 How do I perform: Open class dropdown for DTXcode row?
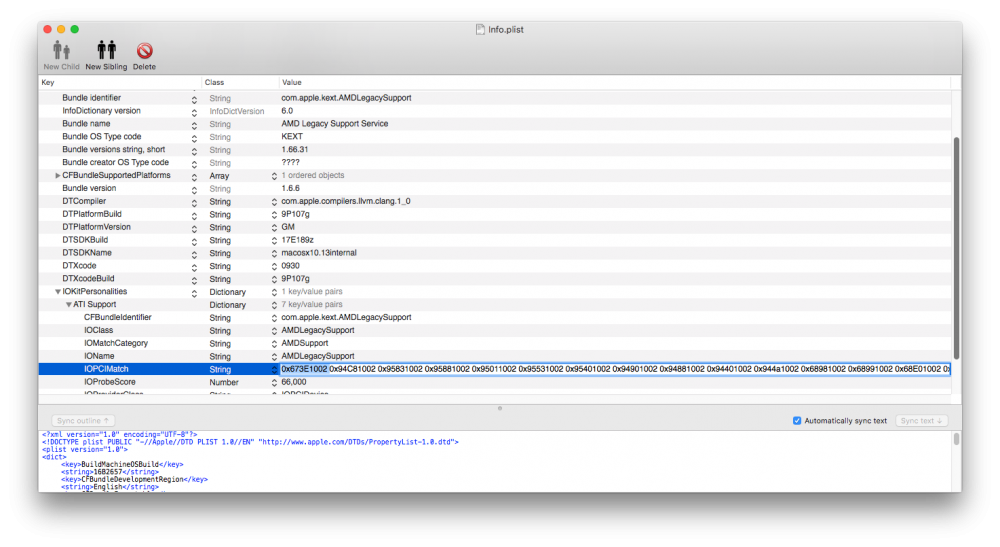(274, 266)
